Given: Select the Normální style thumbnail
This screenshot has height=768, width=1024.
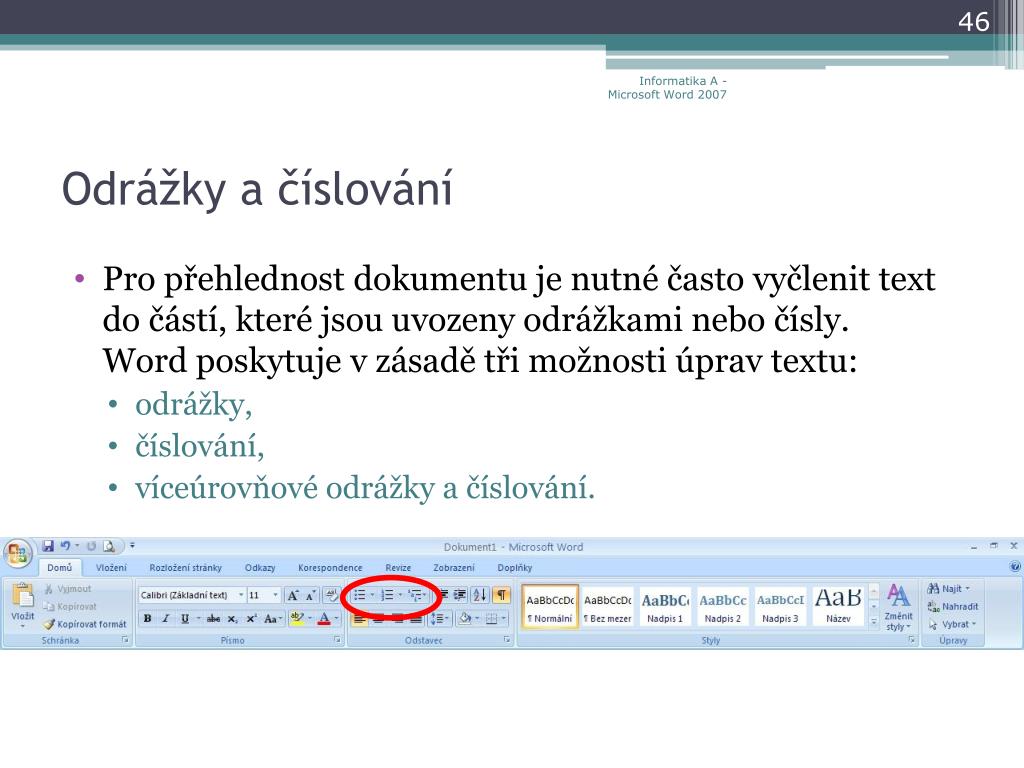Looking at the screenshot, I should [550, 607].
